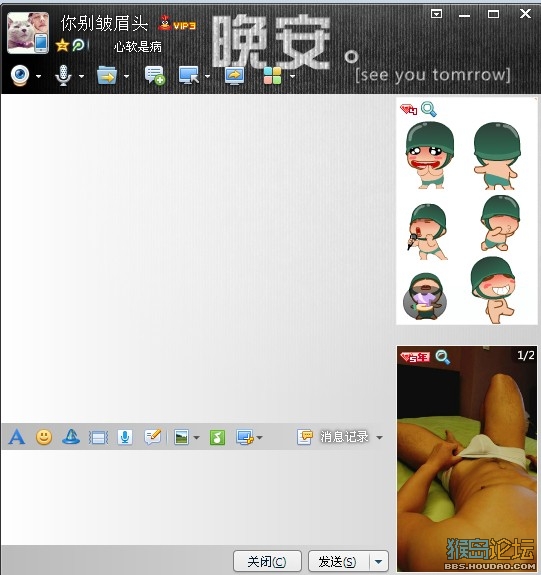Open the contact name 你别皱眉头
The height and width of the screenshot is (575, 541).
click(x=105, y=23)
